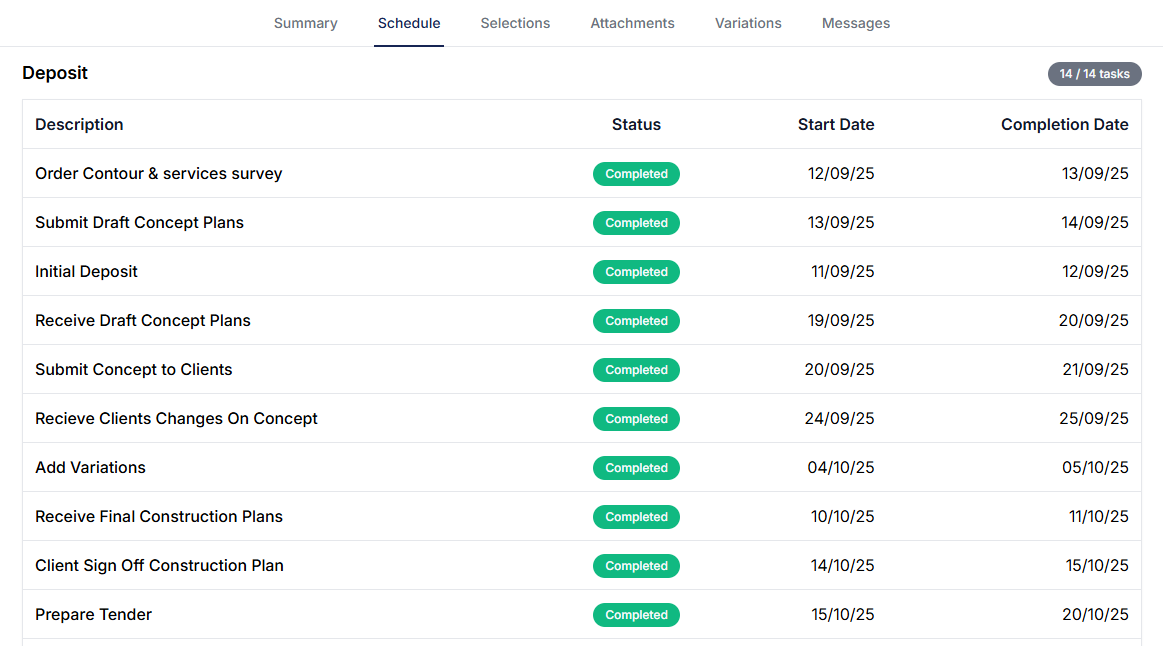Open the Client Sign Off Construction Plan task

[159, 565]
